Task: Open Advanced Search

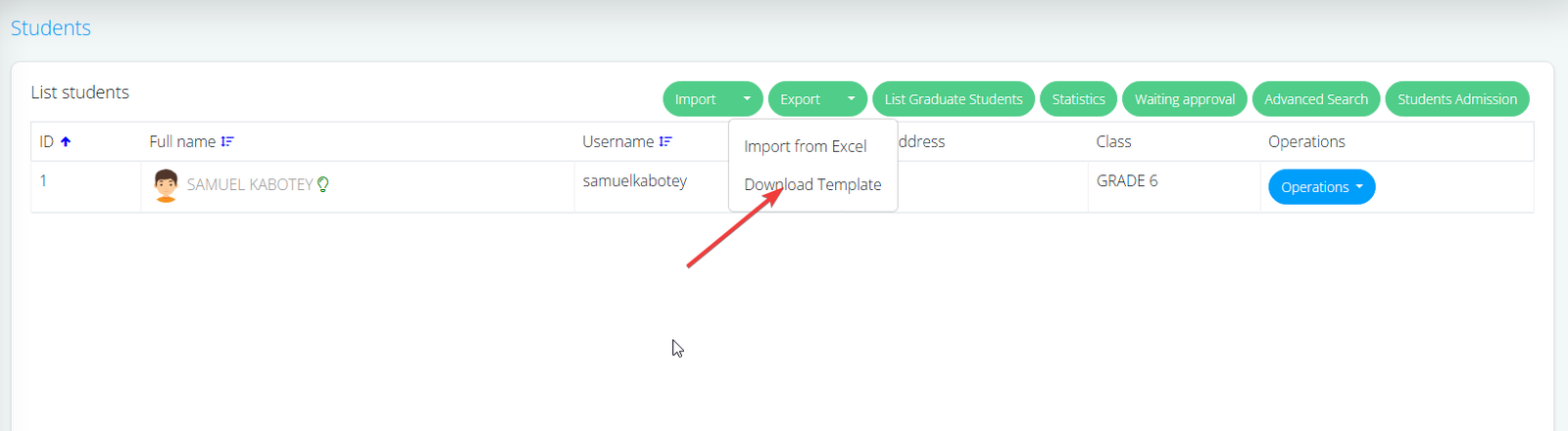Action: (x=1315, y=99)
